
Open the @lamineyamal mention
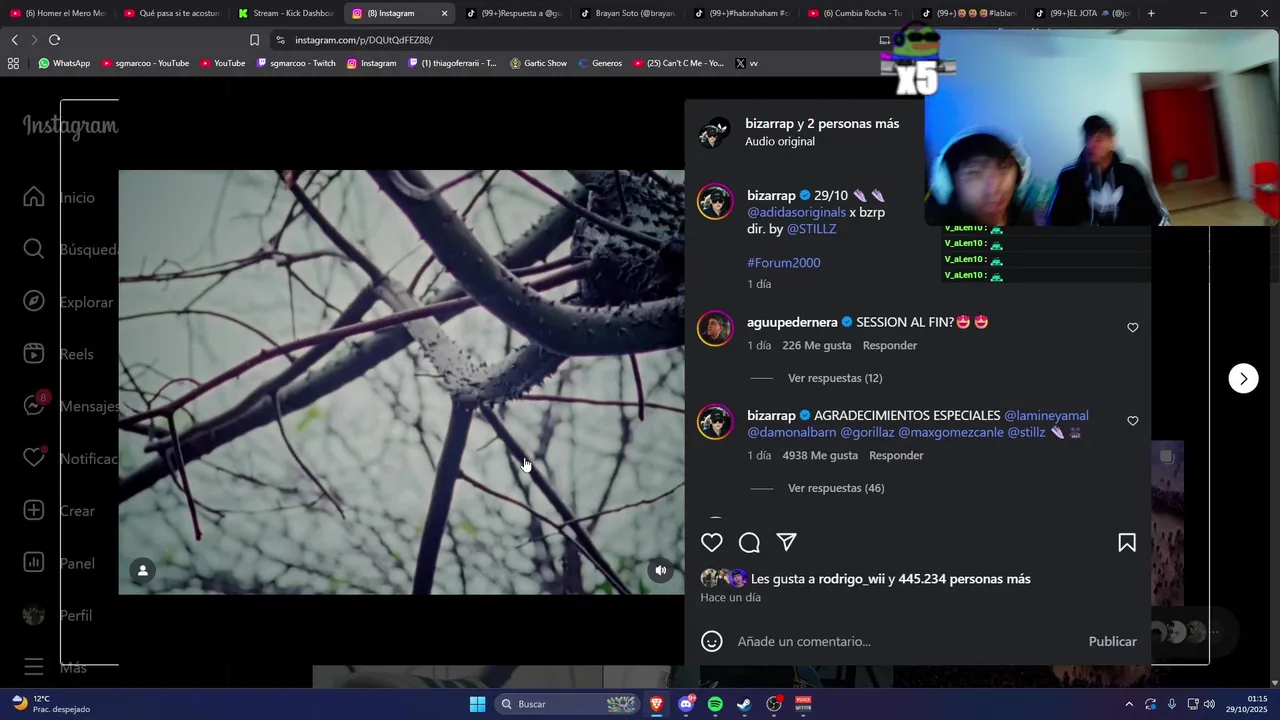[1046, 415]
